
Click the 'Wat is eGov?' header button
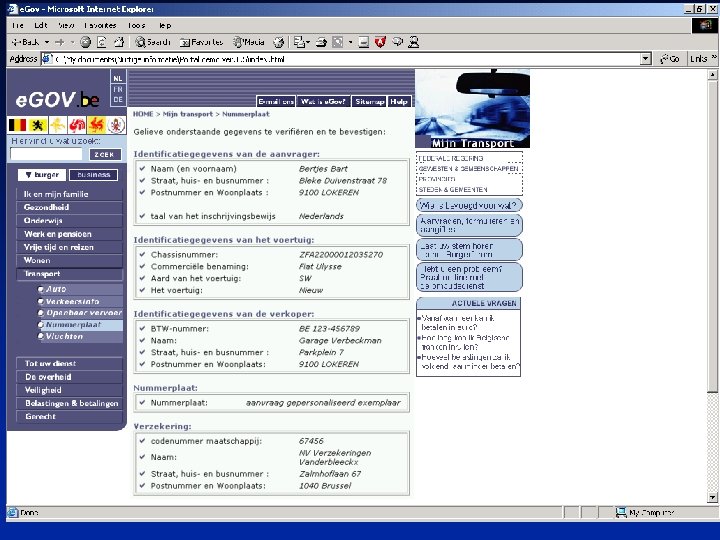pos(323,101)
